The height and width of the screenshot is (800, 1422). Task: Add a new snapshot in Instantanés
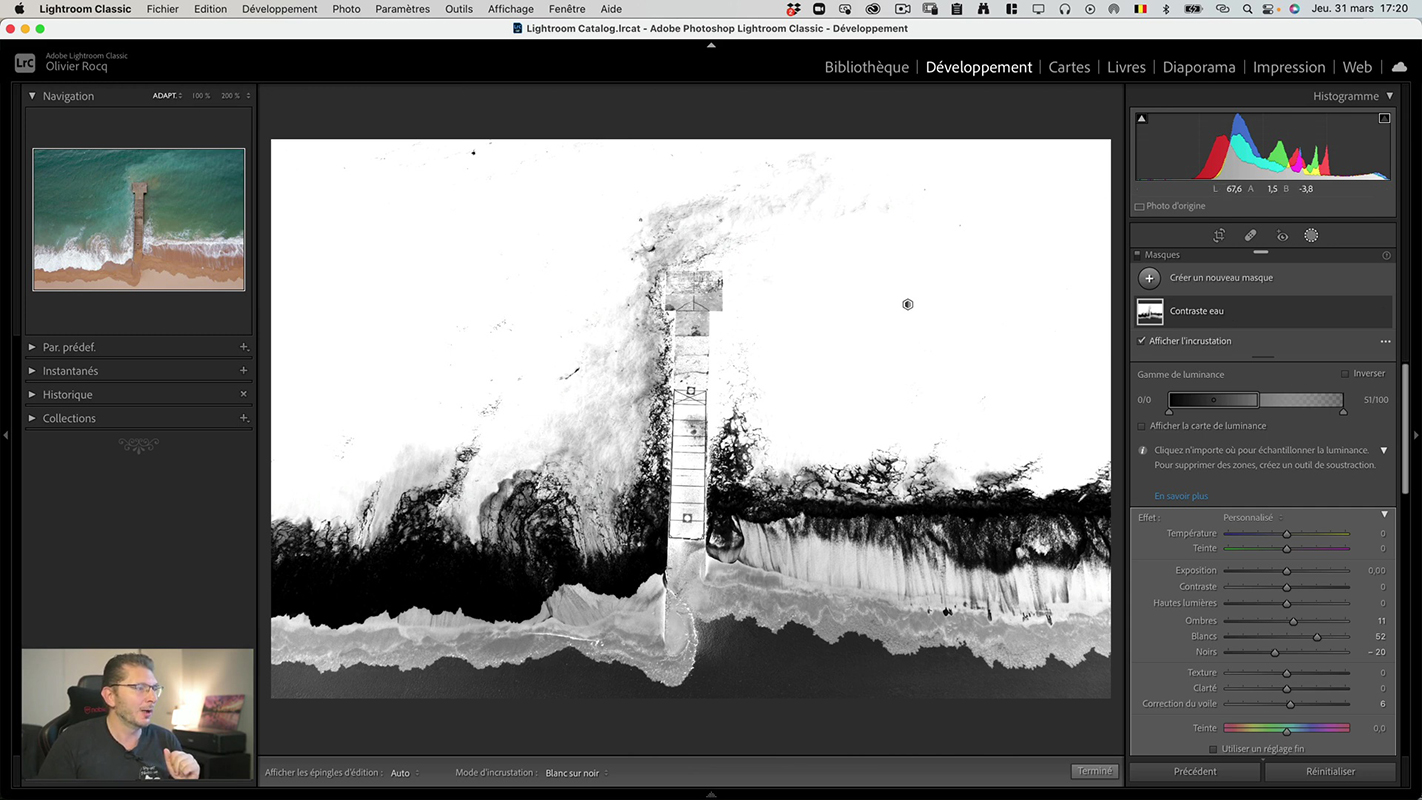tap(243, 371)
